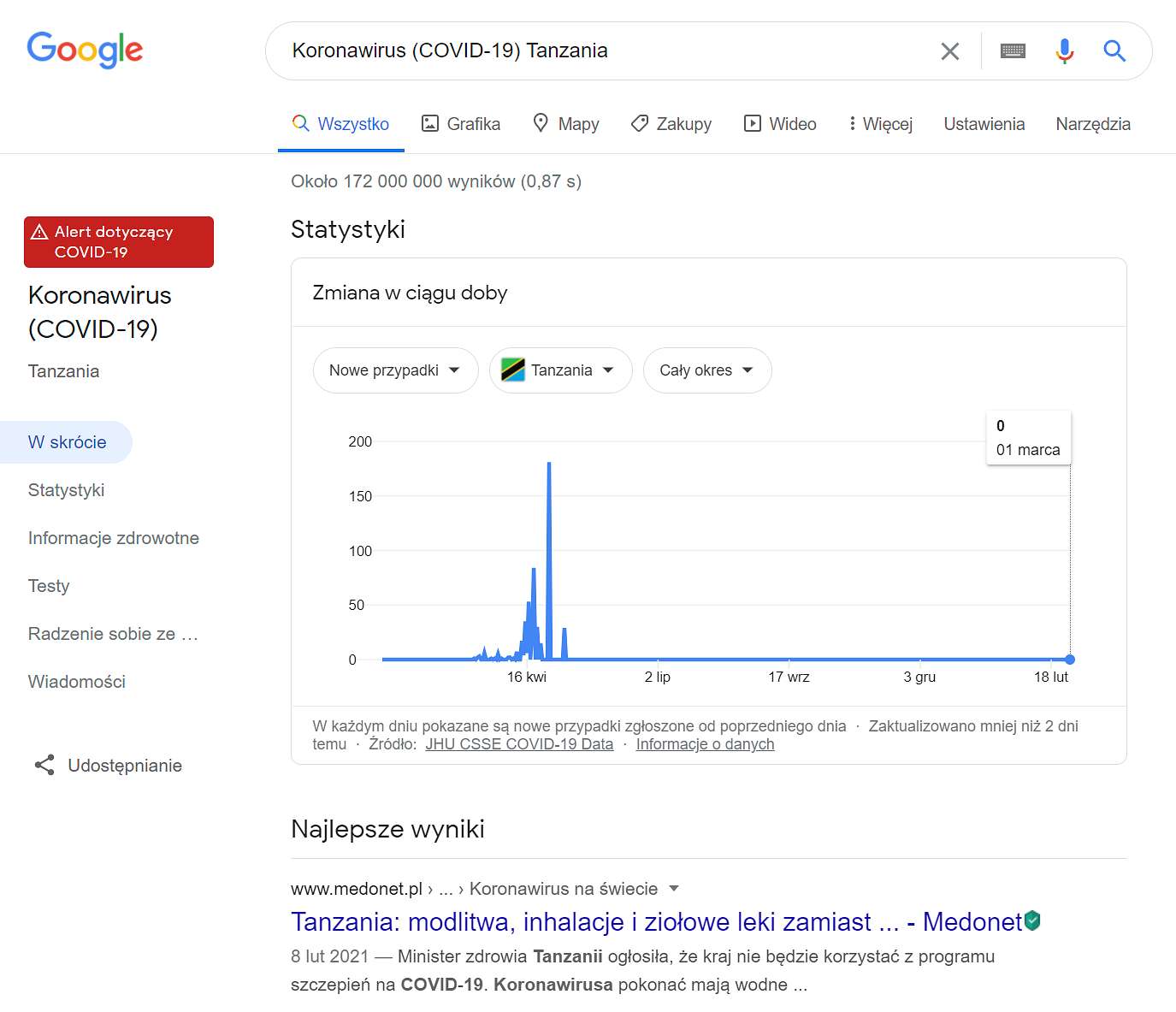This screenshot has height=1012, width=1176.
Task: Click the Zmiana w ciągu doby heading
Action: pyautogui.click(x=410, y=293)
